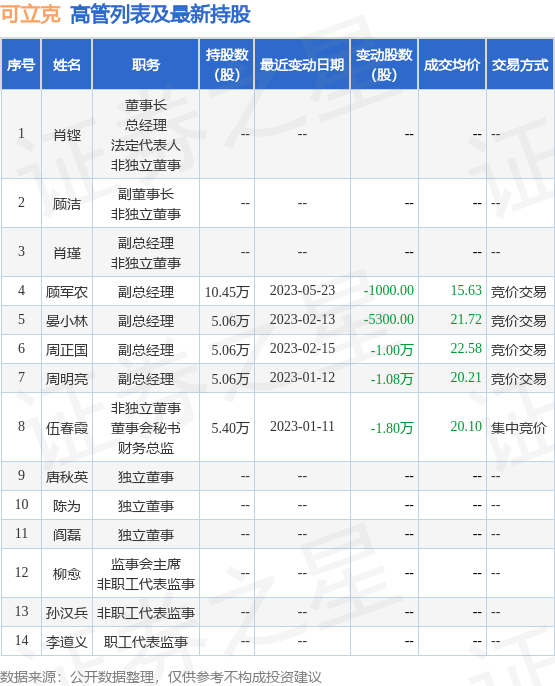555x686 pixels.
Task: Click the name 陈为 in row 10
Action: [x=67, y=506]
